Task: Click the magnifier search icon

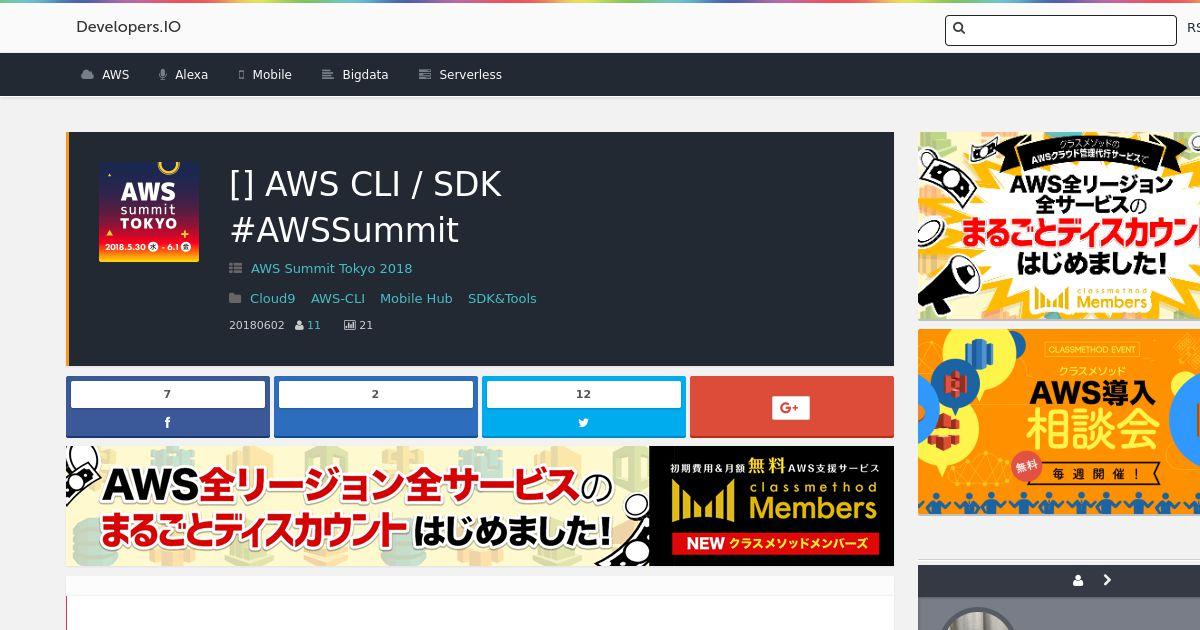Action: point(959,29)
